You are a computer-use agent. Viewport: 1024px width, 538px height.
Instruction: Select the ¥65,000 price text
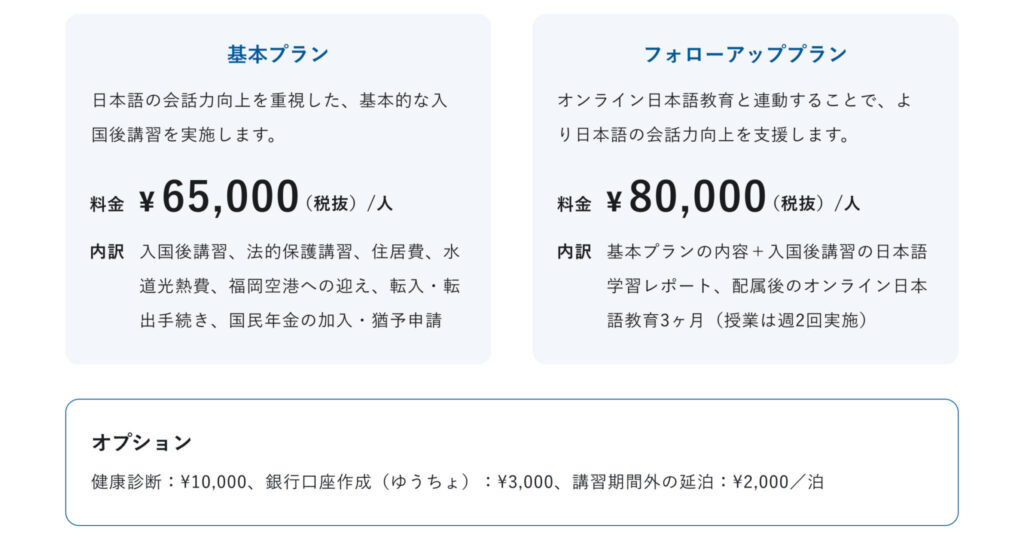[219, 197]
